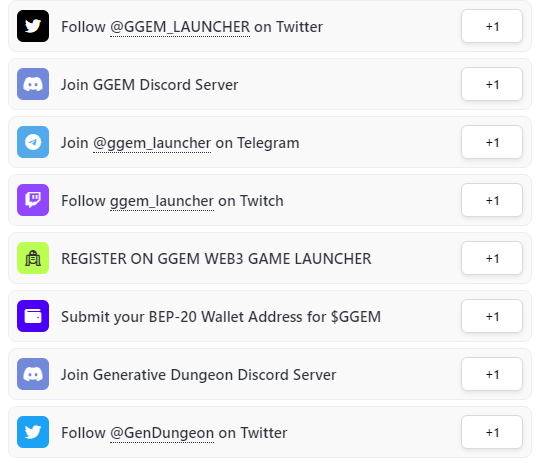Image resolution: width=540 pixels, height=464 pixels.
Task: Claim +1 for submitting BEP-20 wallet address
Action: (492, 316)
